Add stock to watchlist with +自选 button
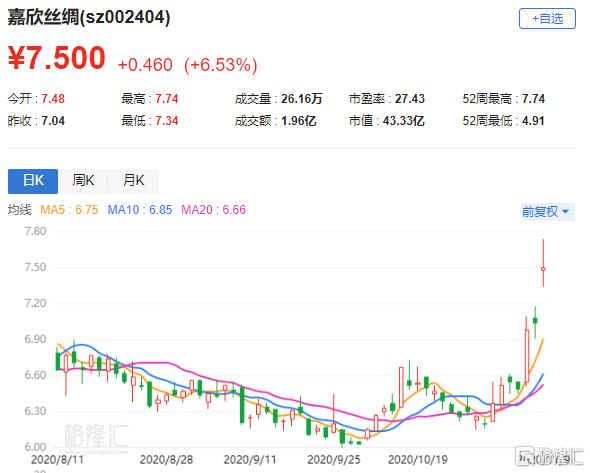The width and height of the screenshot is (590, 473). (547, 18)
